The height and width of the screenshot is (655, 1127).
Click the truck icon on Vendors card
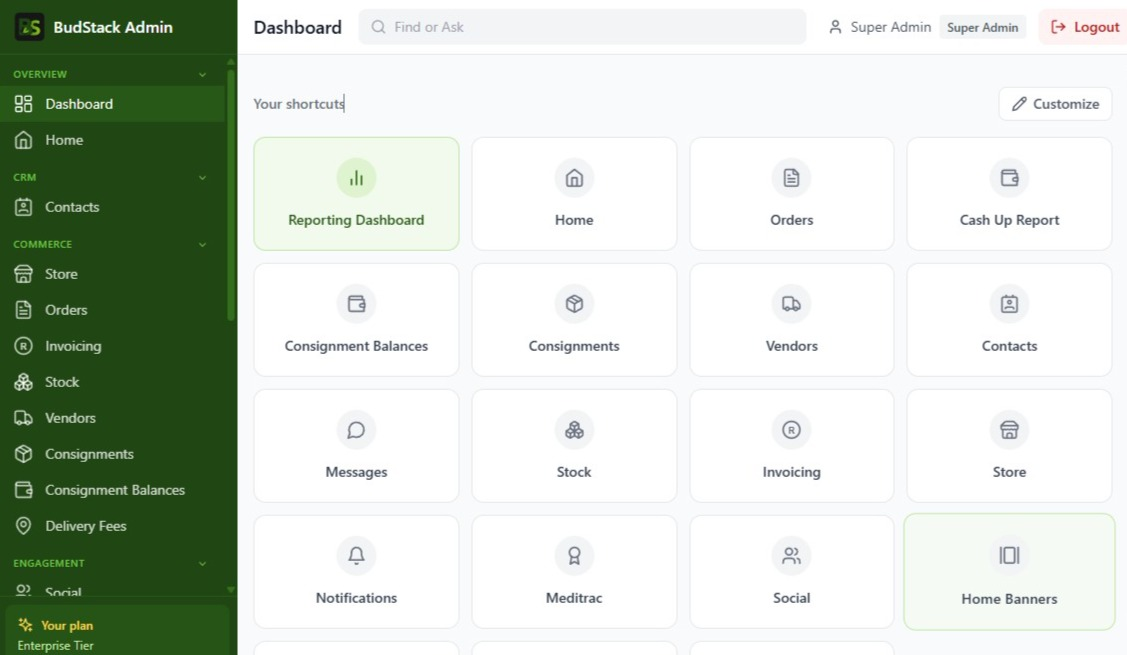[x=791, y=303]
